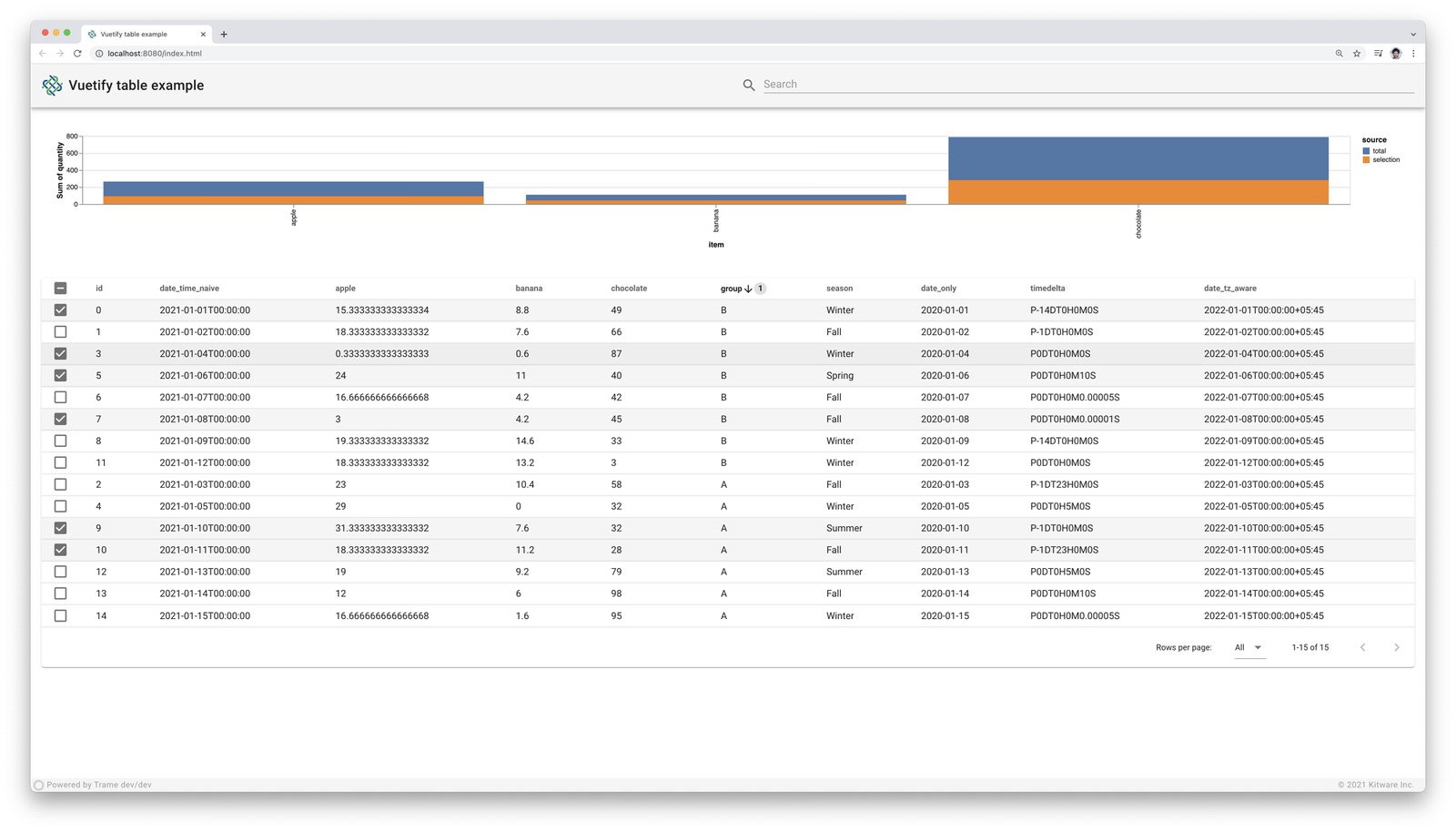The height and width of the screenshot is (832, 1456).
Task: Click the date_only cell 2020-01-13
Action: point(945,572)
